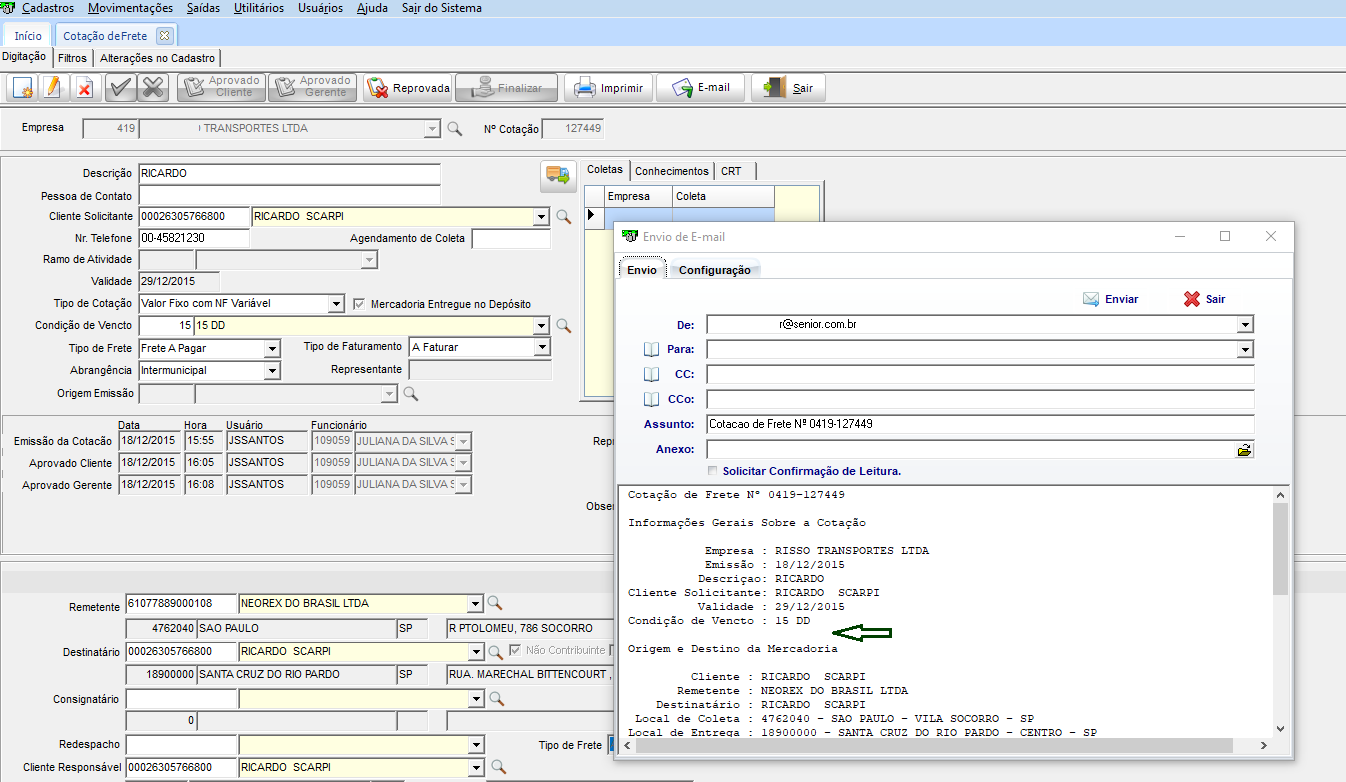Click the edit pencil toolbar icon
1346x782 pixels.
53,88
